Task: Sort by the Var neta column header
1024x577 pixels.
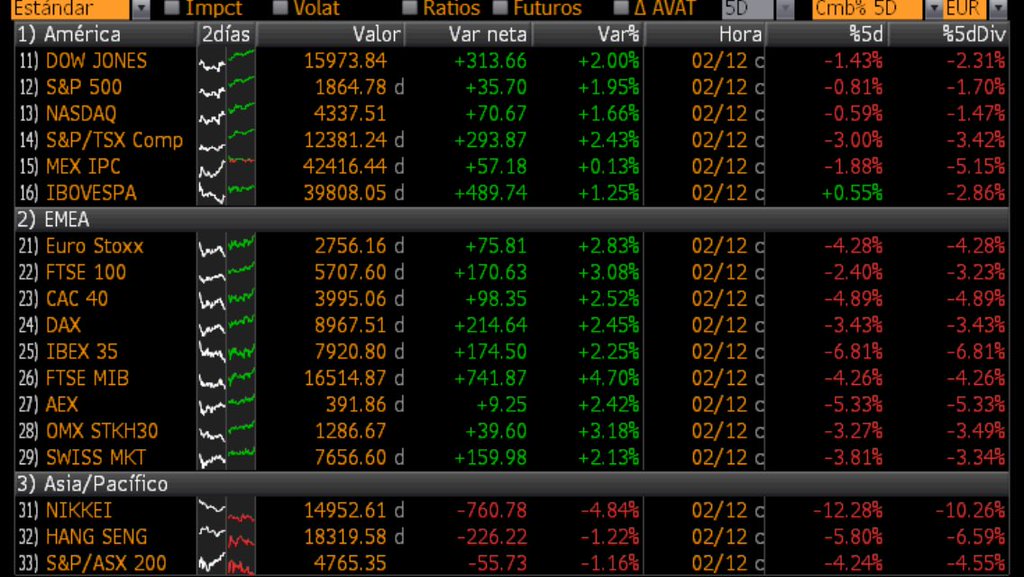Action: pyautogui.click(x=487, y=34)
